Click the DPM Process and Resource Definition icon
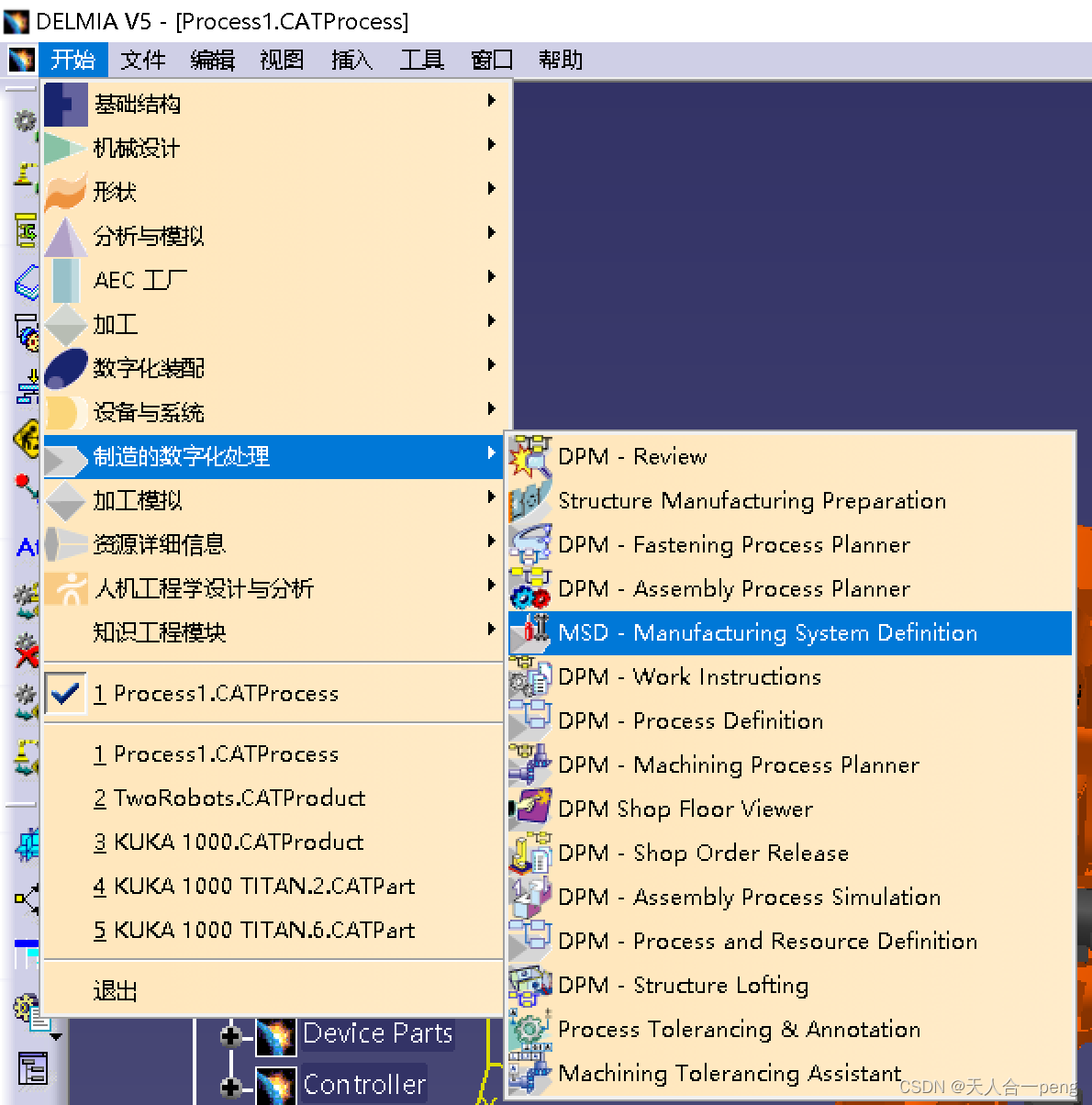1092x1105 pixels. [529, 941]
